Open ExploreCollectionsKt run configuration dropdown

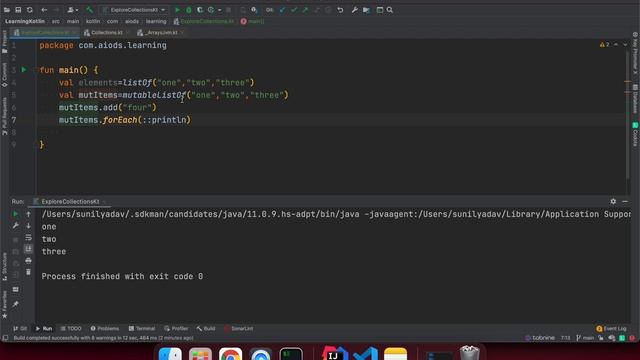click(134, 10)
